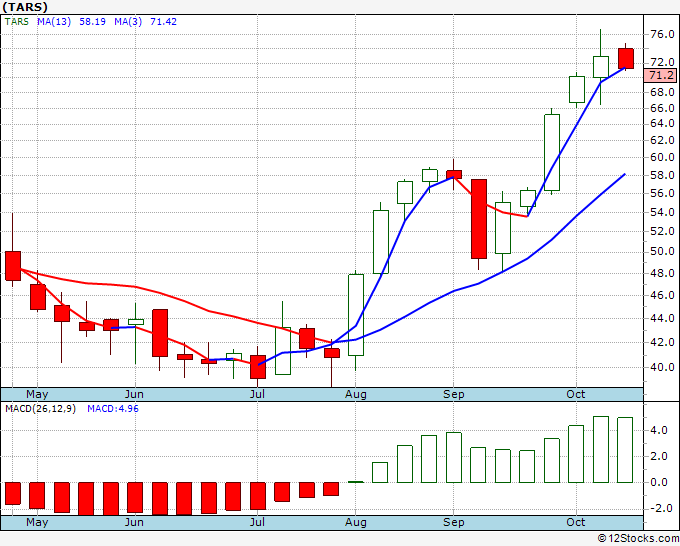Click the 0.0 MACD axis label
Screen dimensions: 680x546
pos(658,482)
